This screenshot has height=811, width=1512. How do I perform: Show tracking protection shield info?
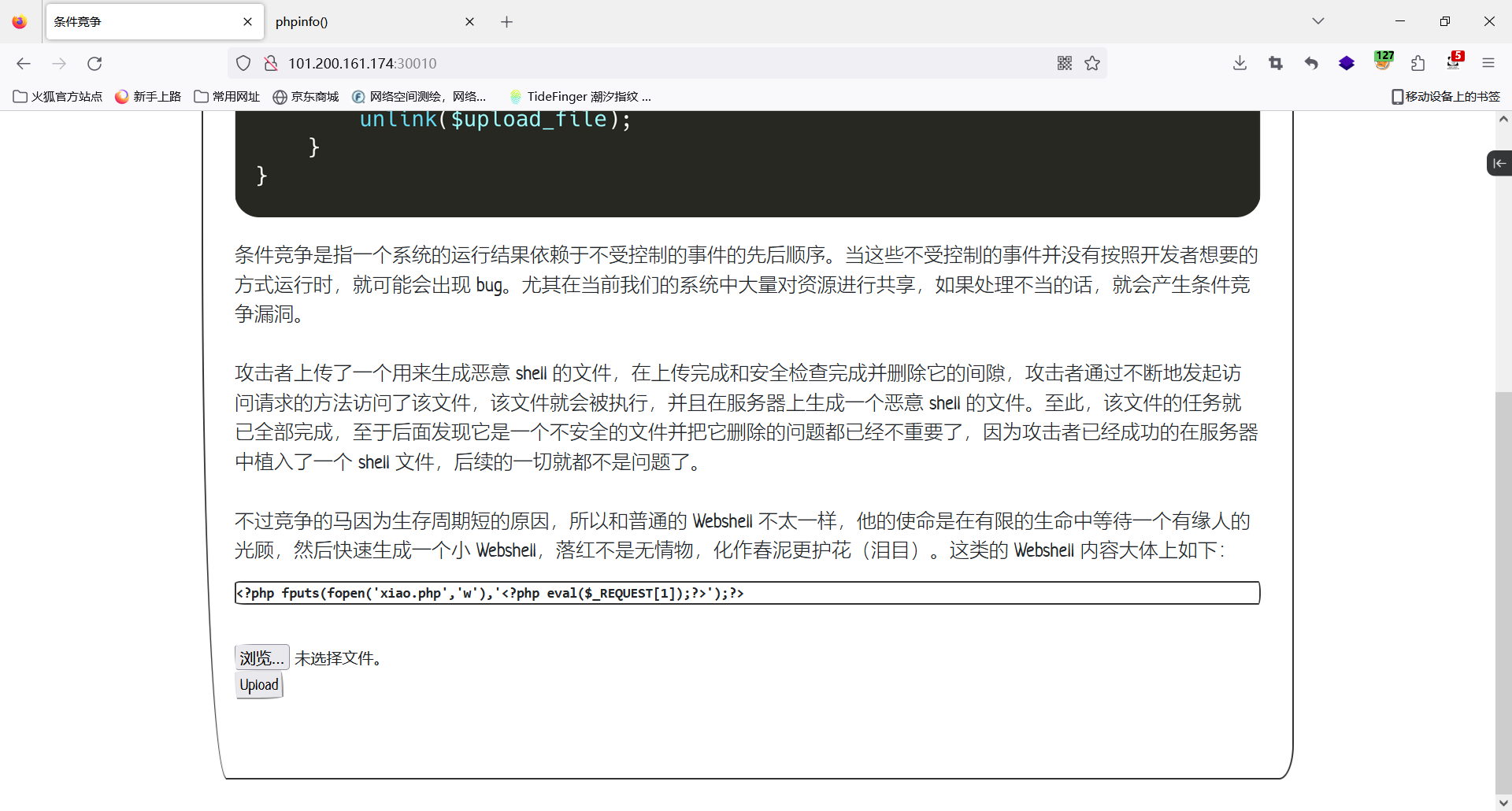(243, 63)
